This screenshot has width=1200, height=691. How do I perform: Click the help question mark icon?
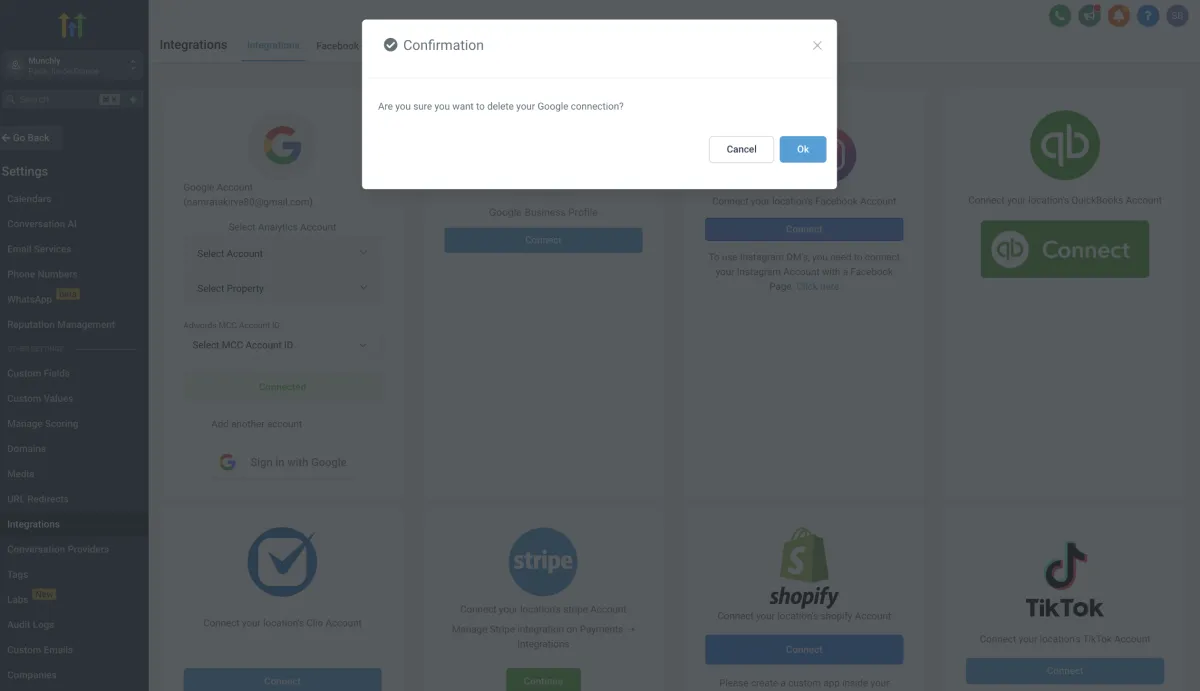tap(1148, 16)
